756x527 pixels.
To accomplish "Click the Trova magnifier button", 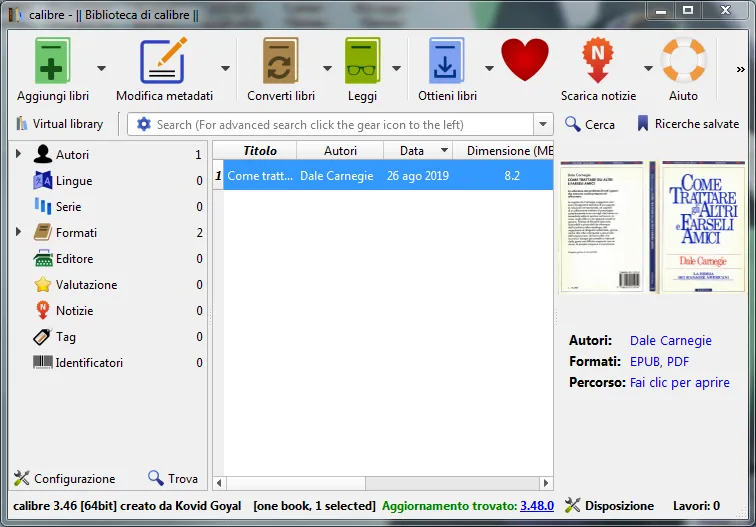I will [173, 478].
